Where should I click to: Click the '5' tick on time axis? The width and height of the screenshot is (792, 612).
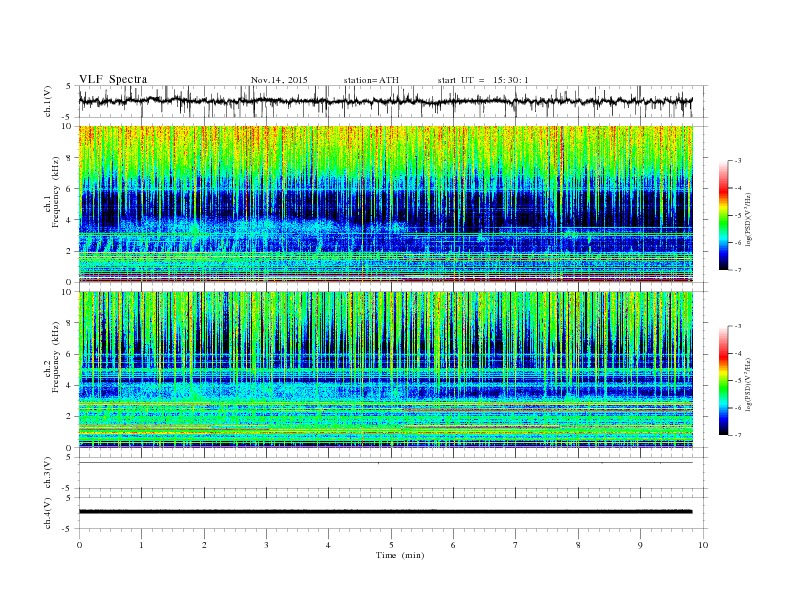point(391,545)
